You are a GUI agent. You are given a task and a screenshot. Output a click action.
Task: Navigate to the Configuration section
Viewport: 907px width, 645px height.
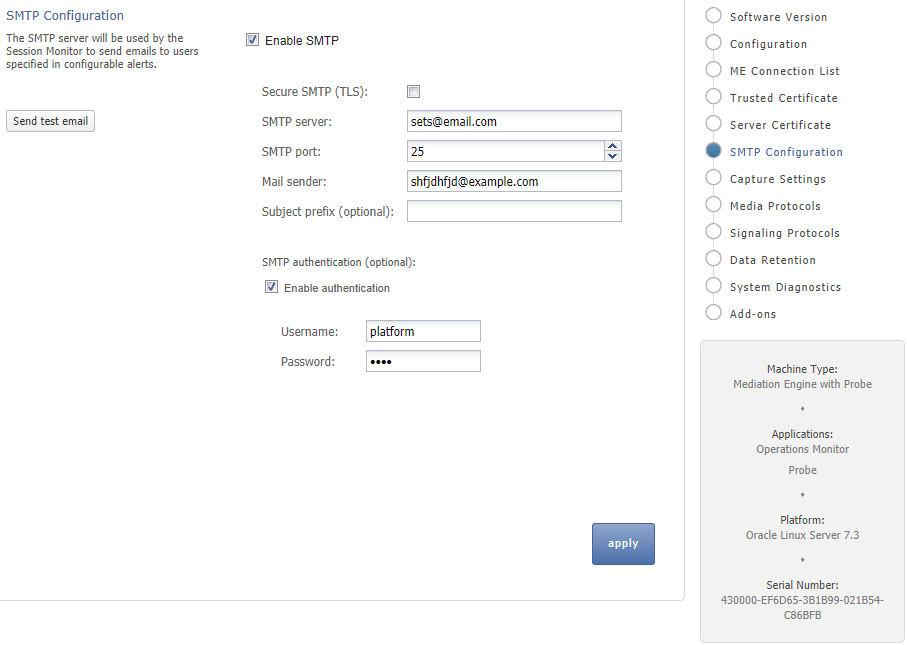tap(714, 43)
